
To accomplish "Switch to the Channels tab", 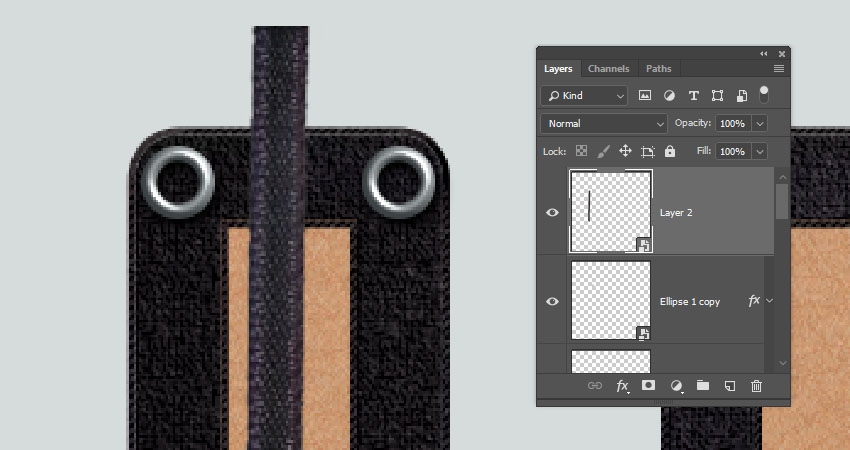I will [608, 69].
